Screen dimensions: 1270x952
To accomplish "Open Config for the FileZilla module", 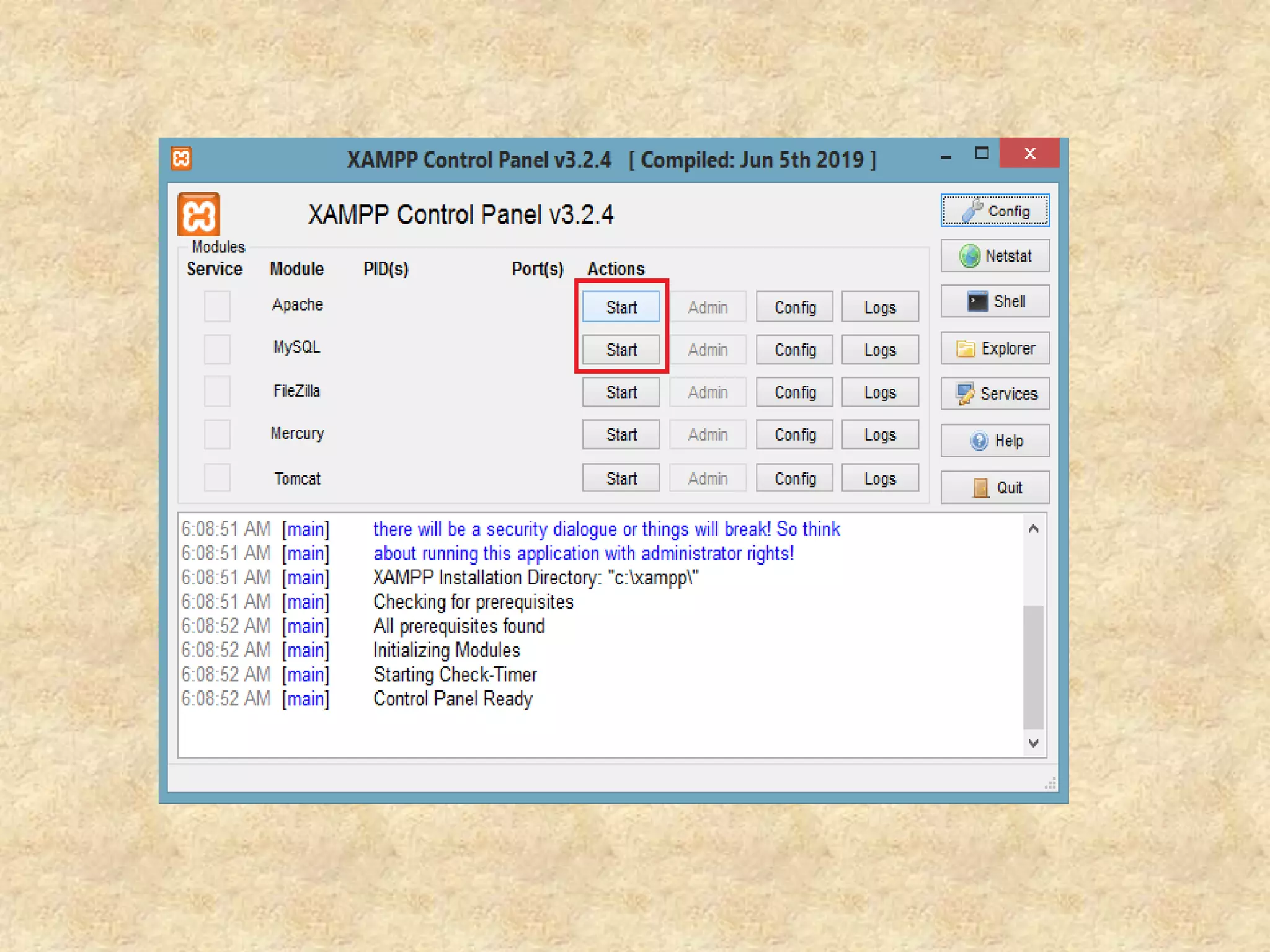I will (794, 392).
